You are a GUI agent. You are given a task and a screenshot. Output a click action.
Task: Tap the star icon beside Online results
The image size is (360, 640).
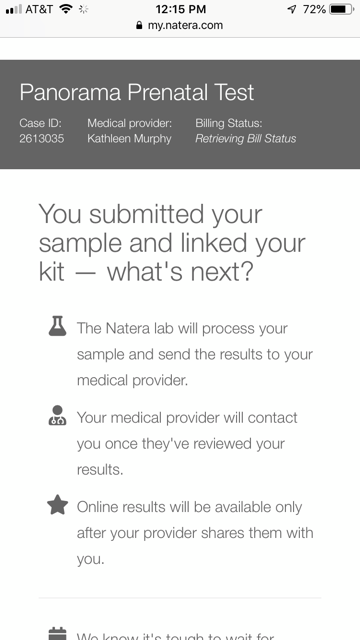pos(57,504)
